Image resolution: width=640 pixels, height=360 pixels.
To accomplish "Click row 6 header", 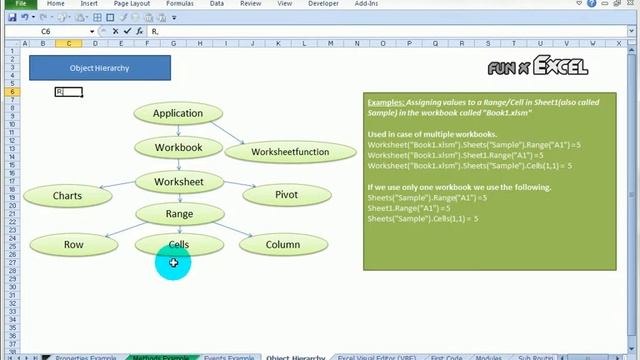I will (12, 92).
